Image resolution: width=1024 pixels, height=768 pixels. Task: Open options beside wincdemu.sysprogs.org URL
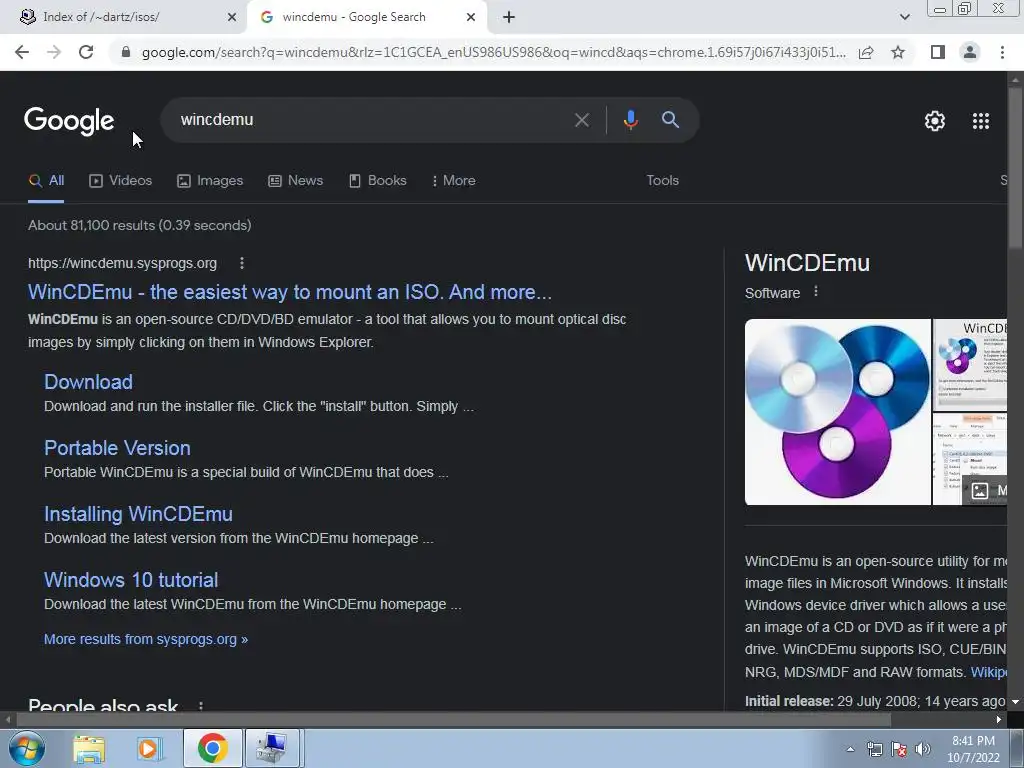[x=242, y=263]
